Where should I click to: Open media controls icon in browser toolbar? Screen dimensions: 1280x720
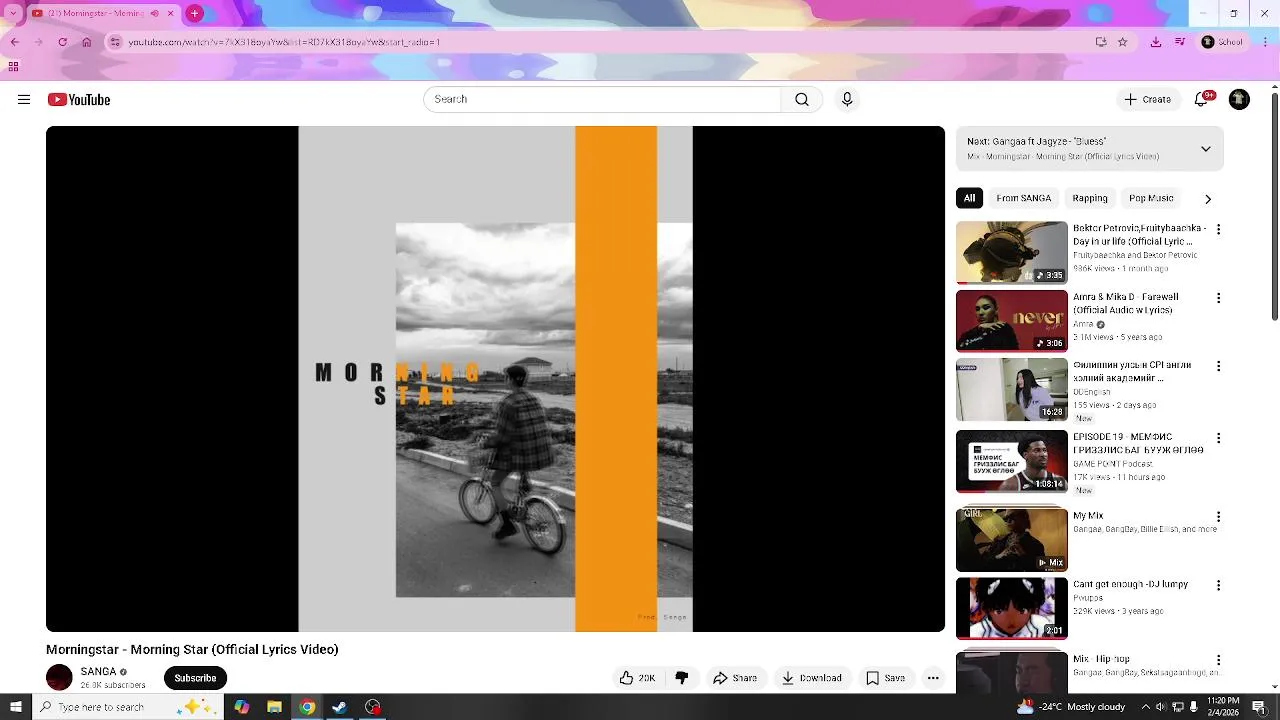[x=1180, y=42]
